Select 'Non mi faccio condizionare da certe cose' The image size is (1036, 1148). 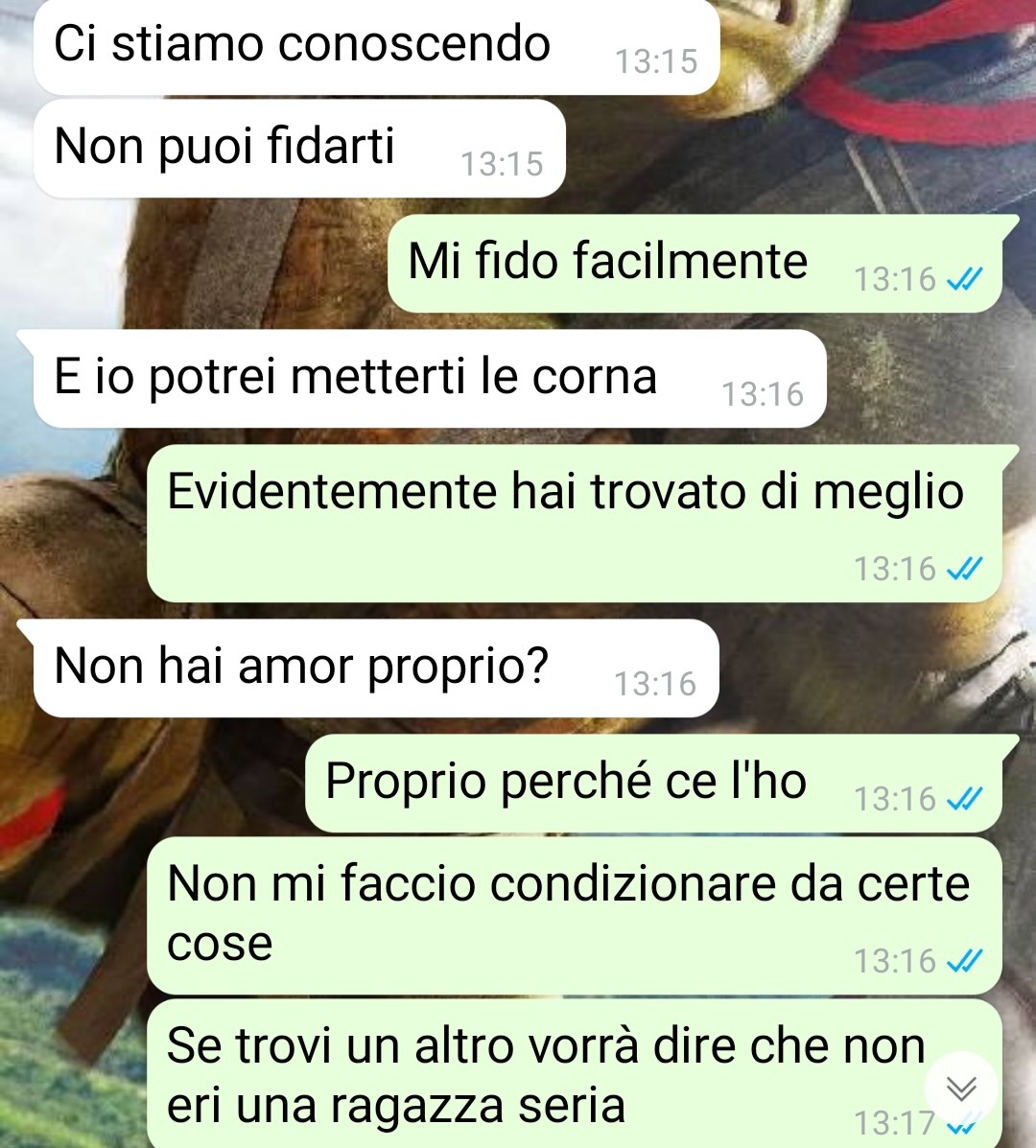tap(575, 916)
